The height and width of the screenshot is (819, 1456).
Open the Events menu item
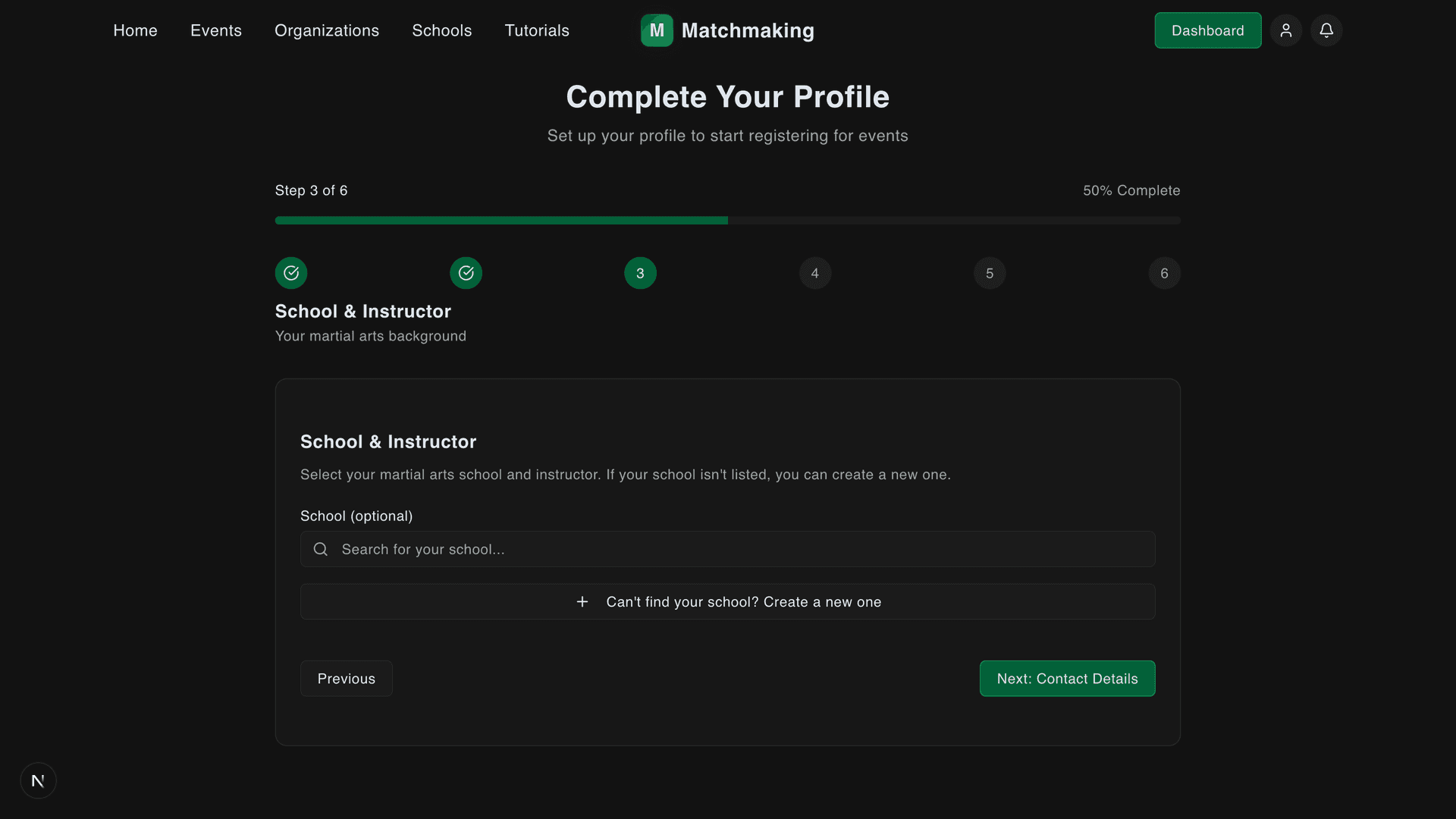[x=216, y=30]
